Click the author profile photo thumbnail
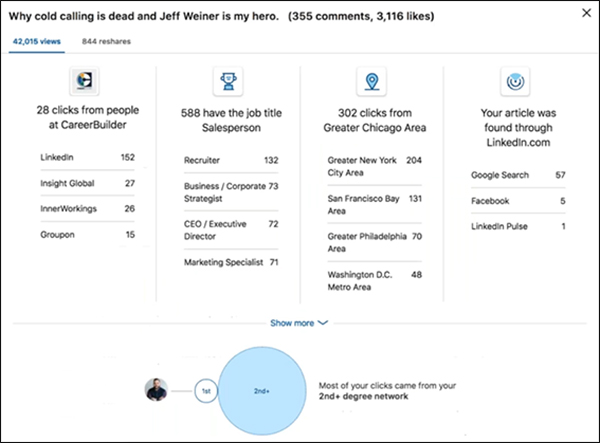The width and height of the screenshot is (600, 443). 156,390
